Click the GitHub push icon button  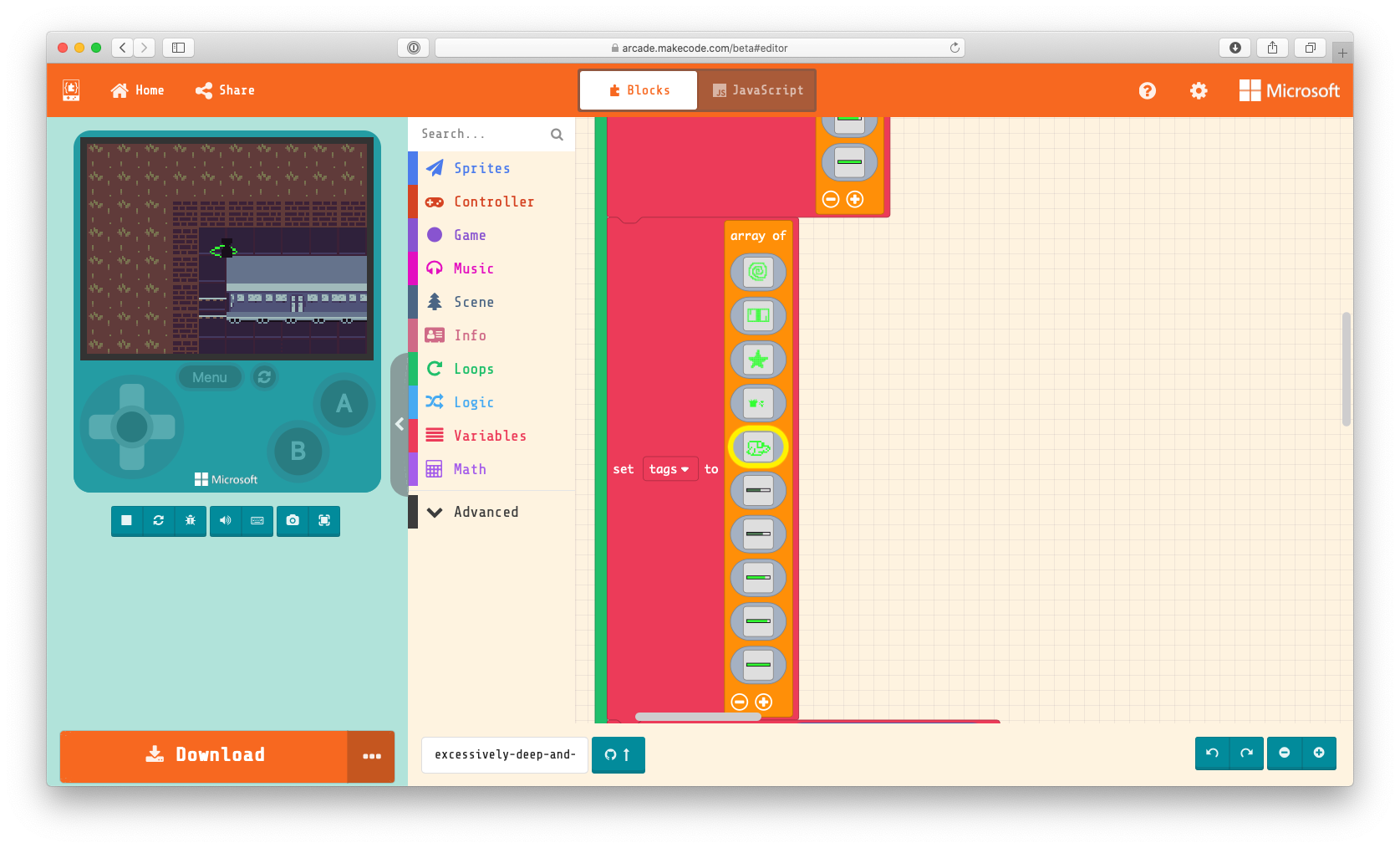coord(618,754)
